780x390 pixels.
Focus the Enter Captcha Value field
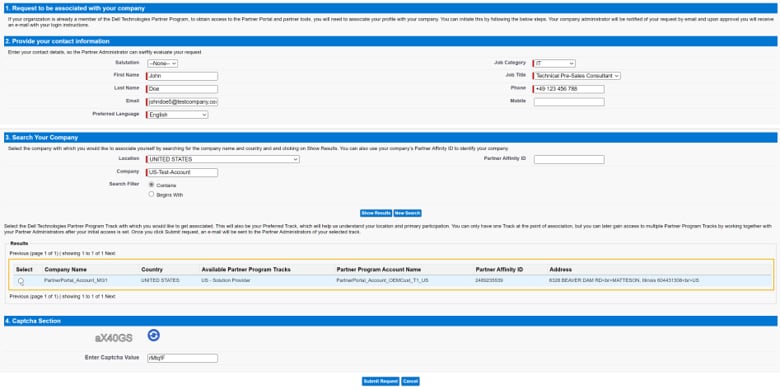pos(182,358)
